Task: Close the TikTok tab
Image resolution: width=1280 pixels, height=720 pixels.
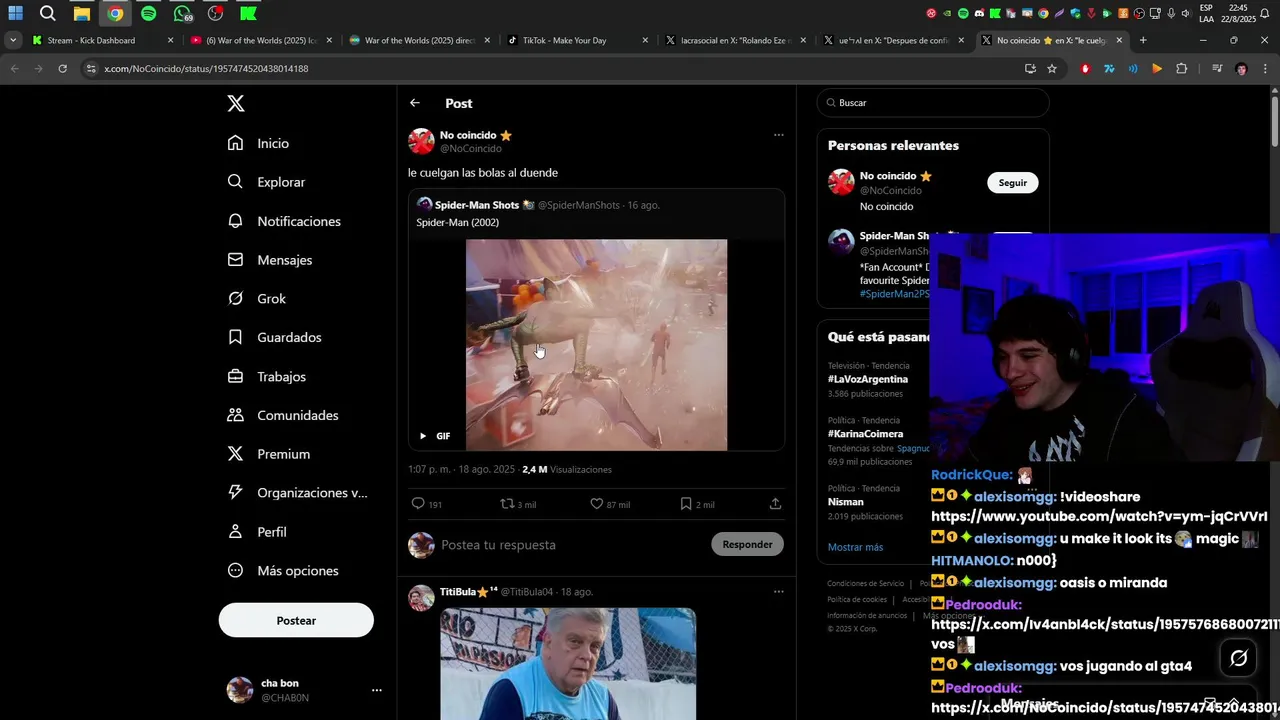Action: (x=645, y=40)
